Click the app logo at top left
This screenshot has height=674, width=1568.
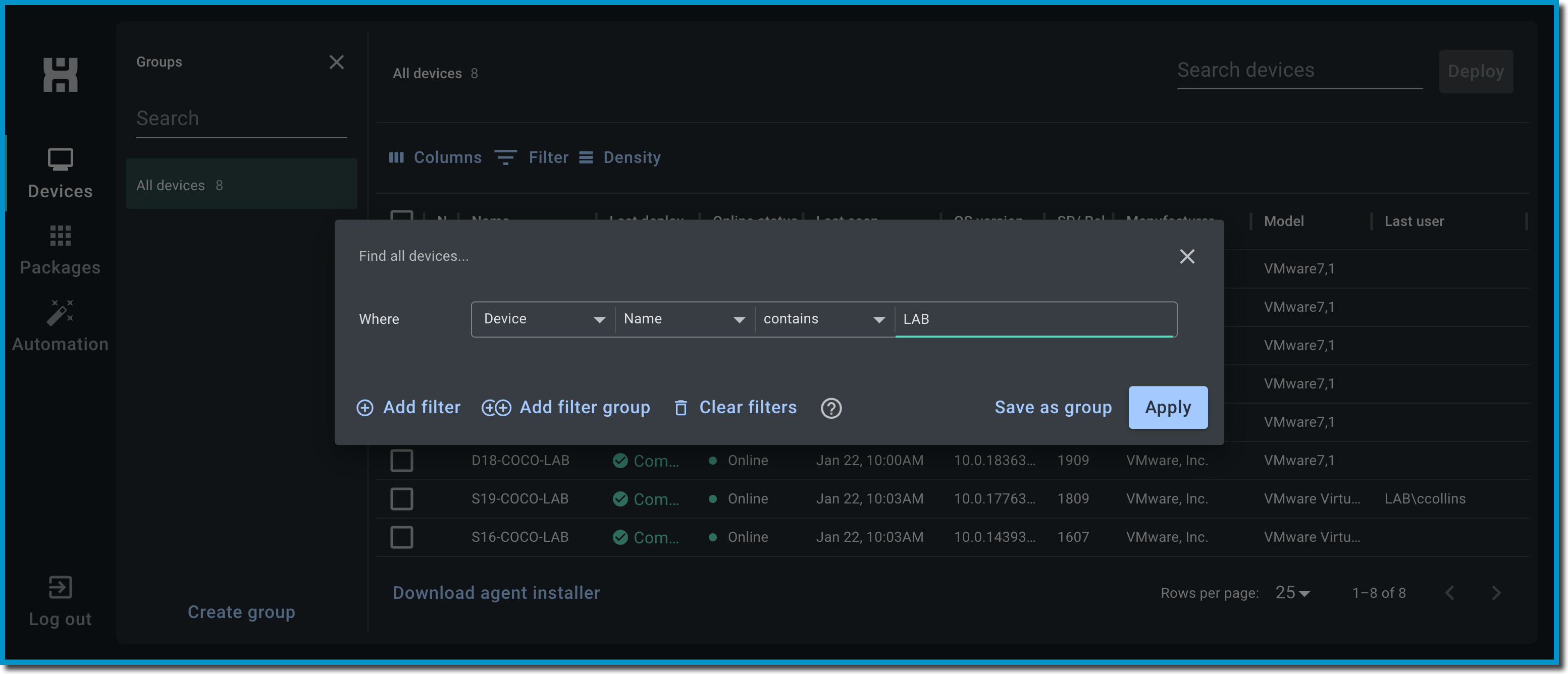[x=60, y=74]
